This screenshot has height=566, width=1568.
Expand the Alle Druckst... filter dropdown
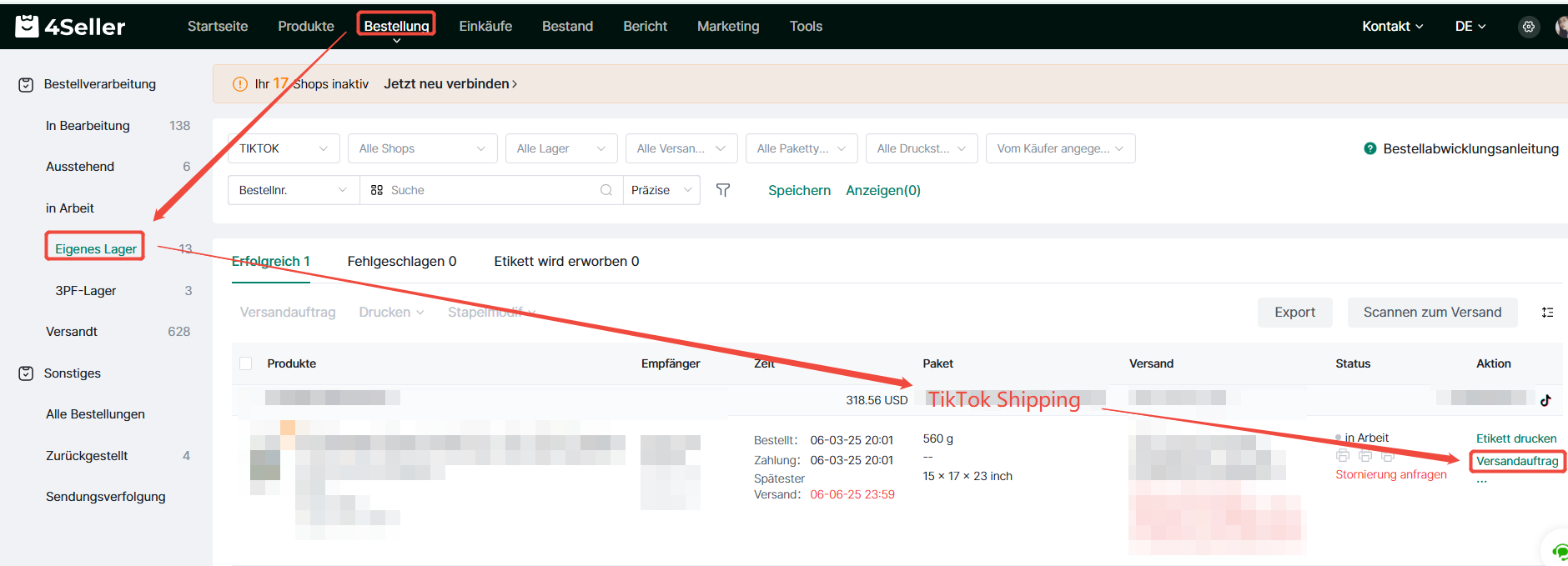(x=922, y=148)
